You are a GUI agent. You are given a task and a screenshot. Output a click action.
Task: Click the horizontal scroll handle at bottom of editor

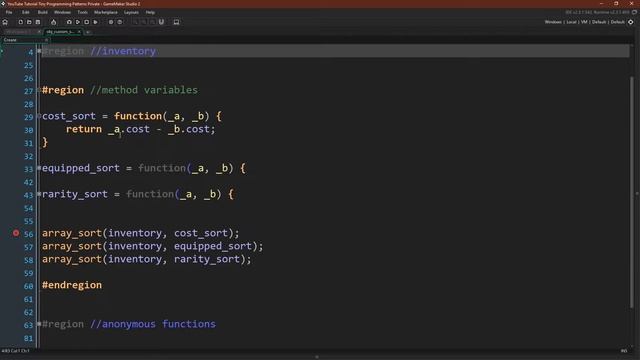[317, 357]
